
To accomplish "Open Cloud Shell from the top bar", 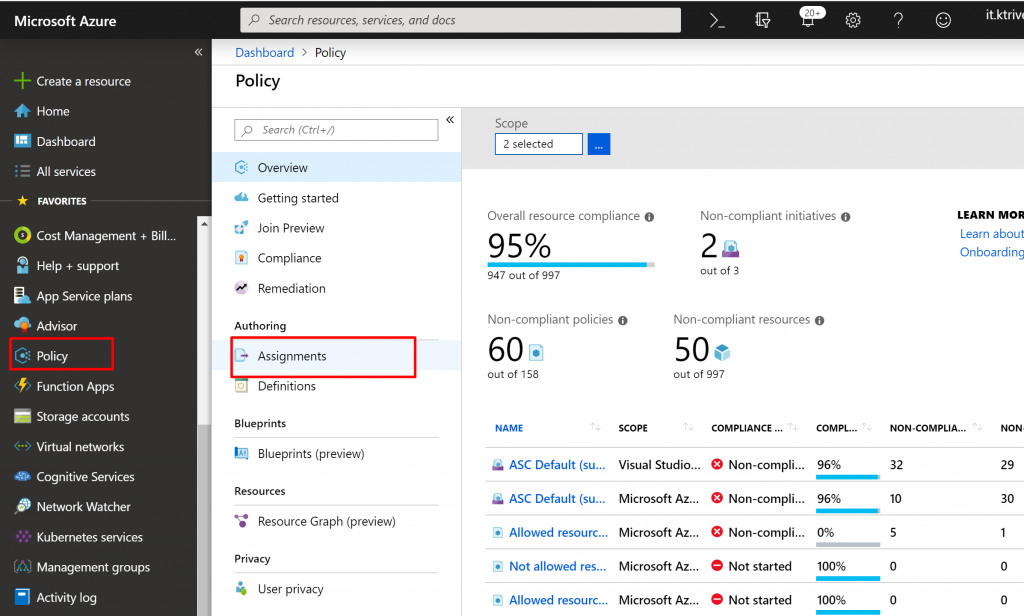I will click(x=717, y=20).
